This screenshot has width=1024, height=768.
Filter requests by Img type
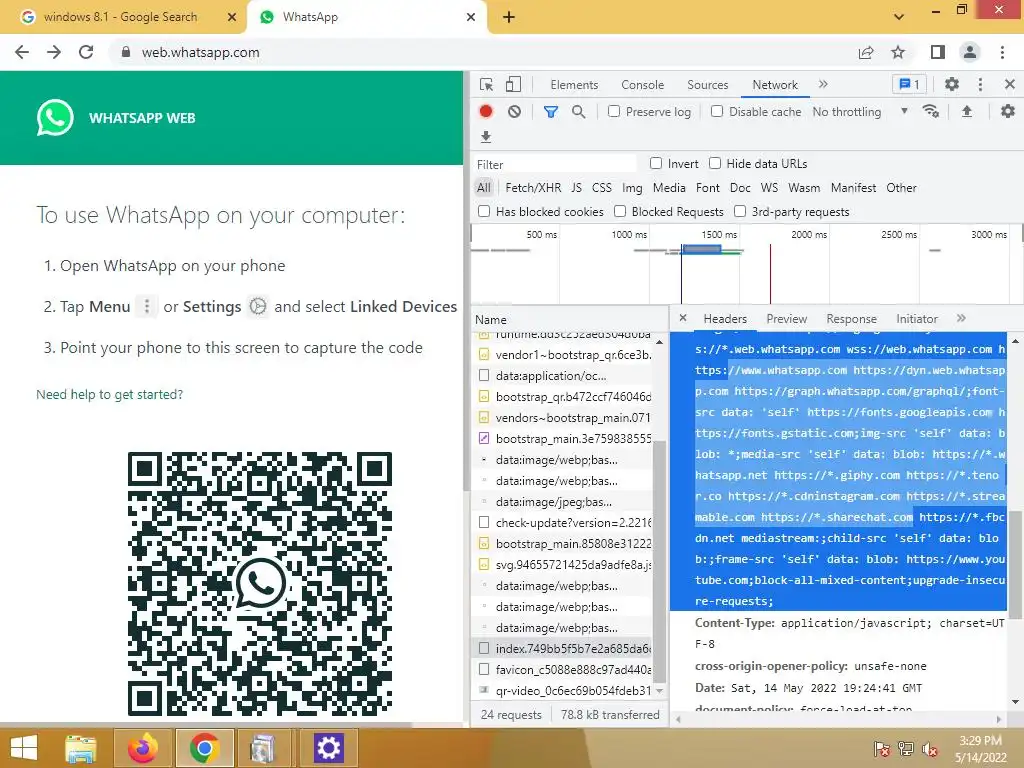coord(632,187)
